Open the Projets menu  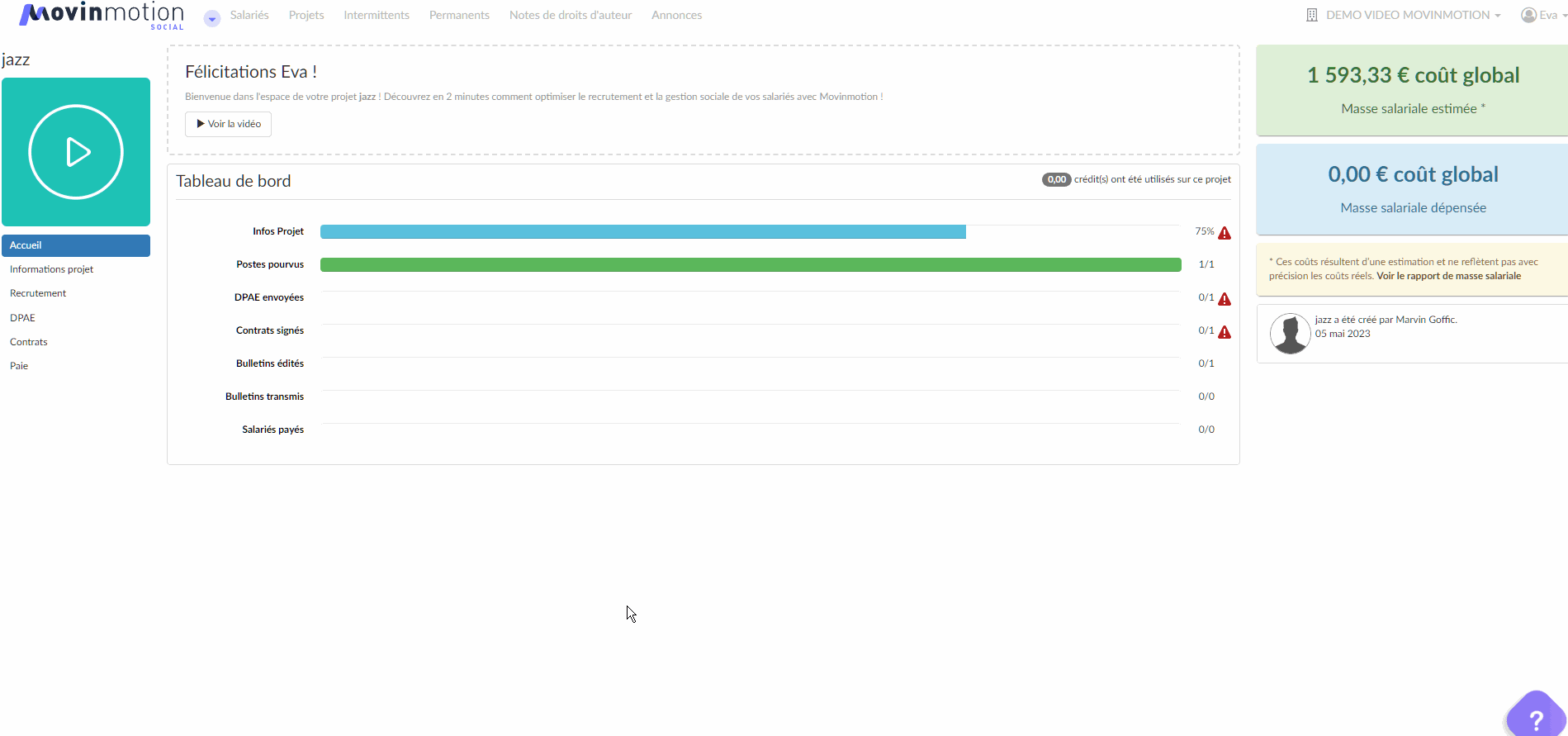[x=306, y=15]
